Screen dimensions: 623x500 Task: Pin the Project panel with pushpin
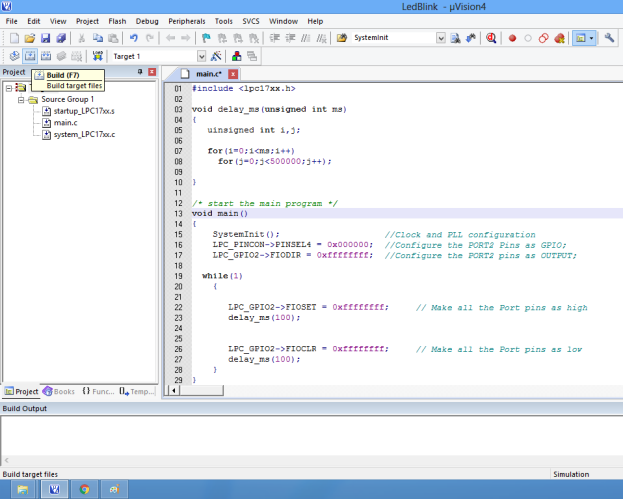(x=139, y=72)
